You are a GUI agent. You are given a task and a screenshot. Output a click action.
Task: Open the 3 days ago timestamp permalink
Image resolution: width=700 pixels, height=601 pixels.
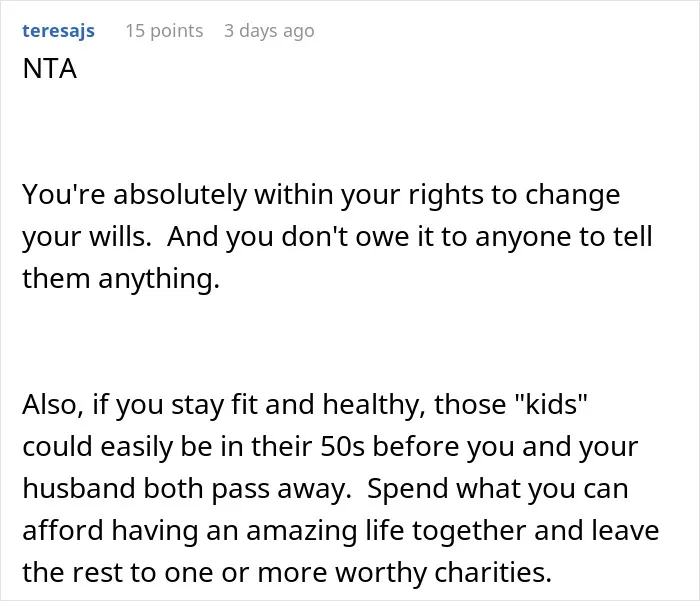click(x=269, y=31)
